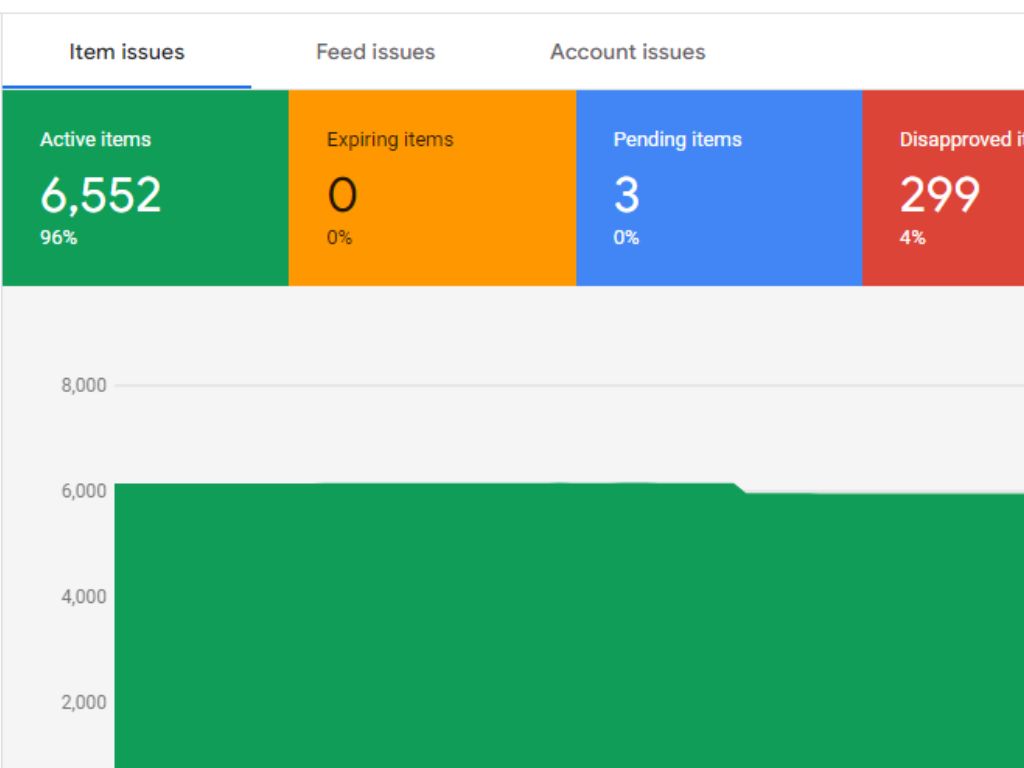
Task: Switch to the Item issues tab
Action: (126, 52)
